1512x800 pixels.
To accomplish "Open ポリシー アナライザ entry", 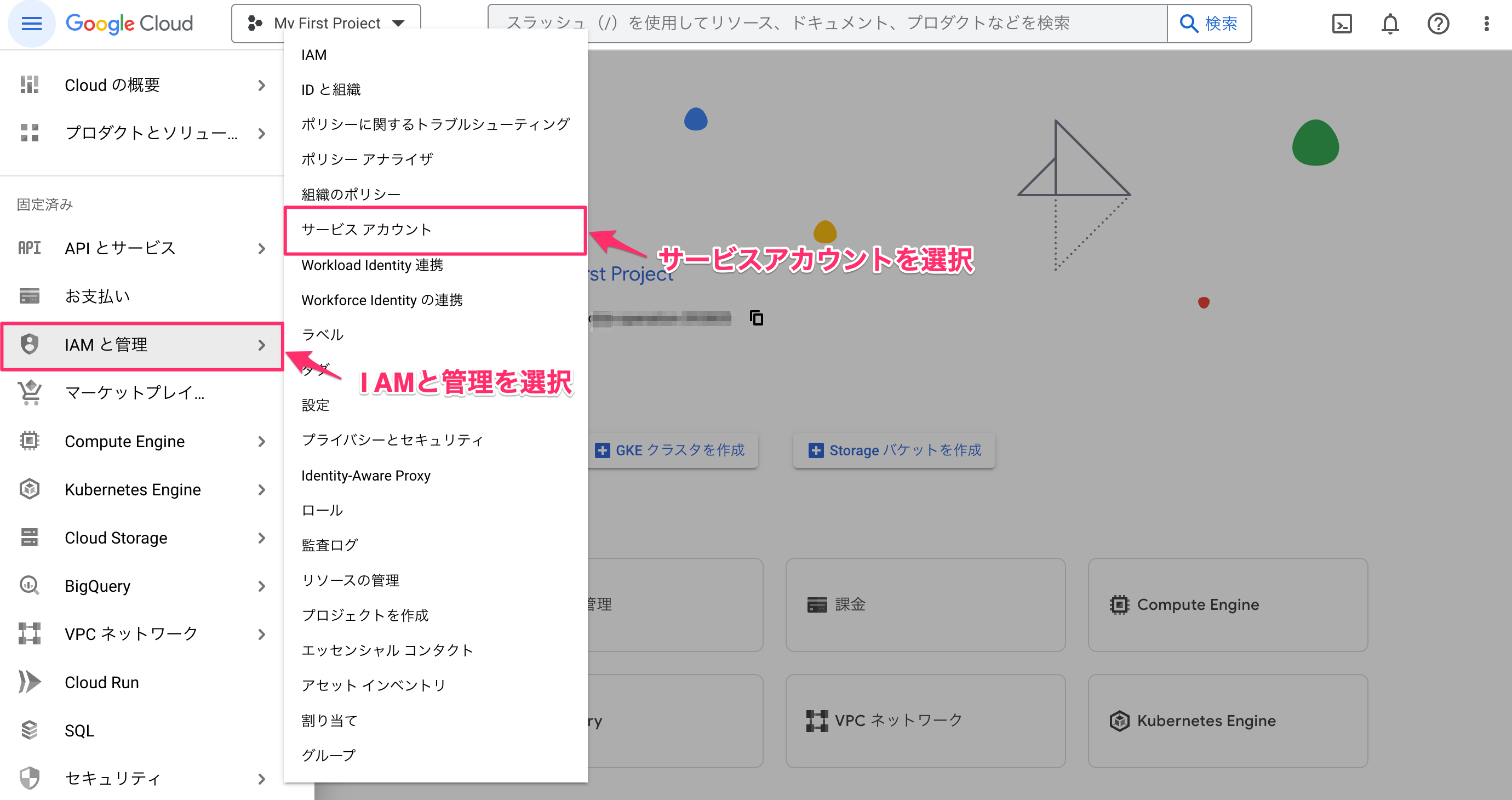I will (x=435, y=159).
